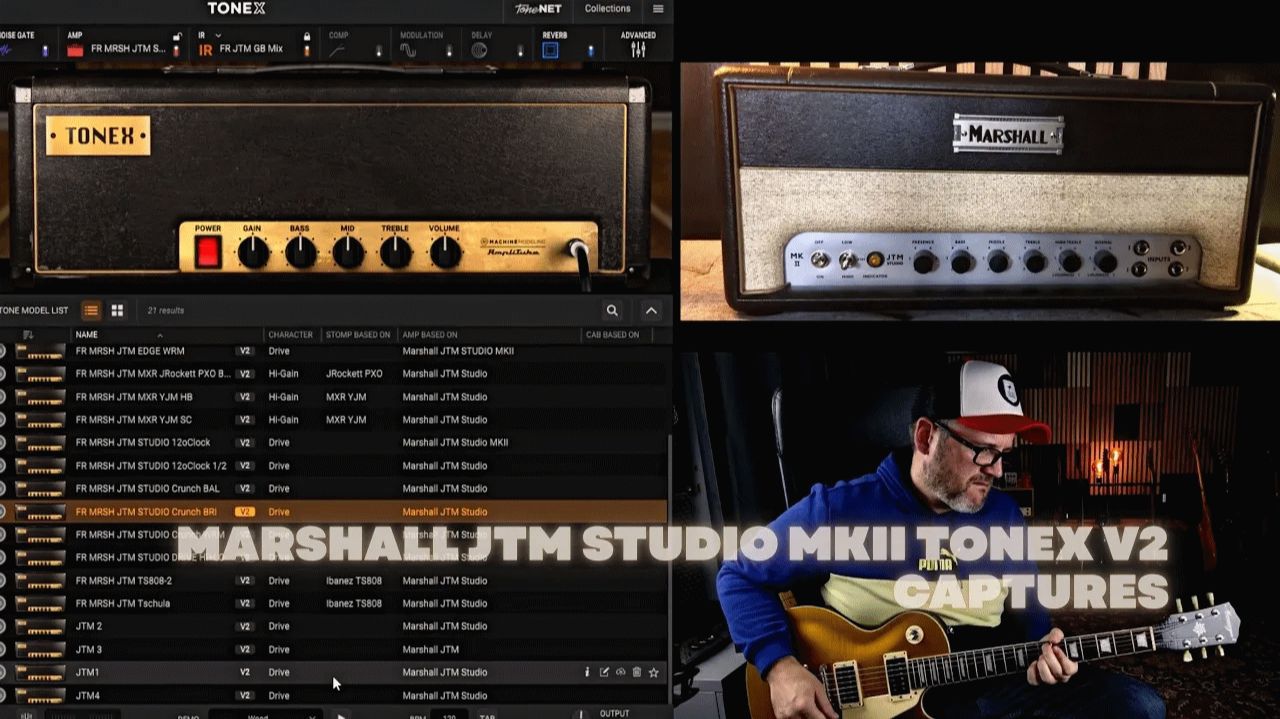The image size is (1280, 719).
Task: Click IR preset name FR JTM GB Mix
Action: [251, 49]
